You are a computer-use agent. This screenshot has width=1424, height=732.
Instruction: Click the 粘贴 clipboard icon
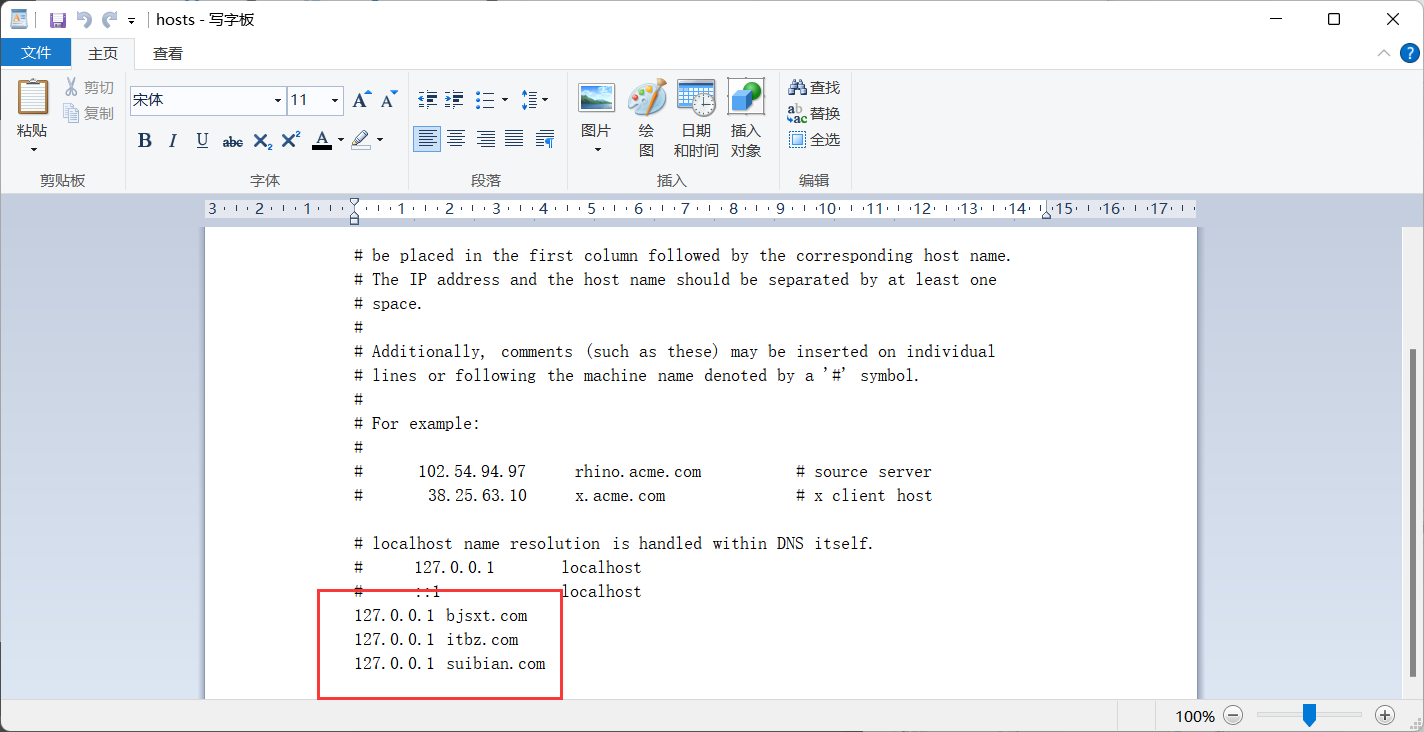[33, 98]
